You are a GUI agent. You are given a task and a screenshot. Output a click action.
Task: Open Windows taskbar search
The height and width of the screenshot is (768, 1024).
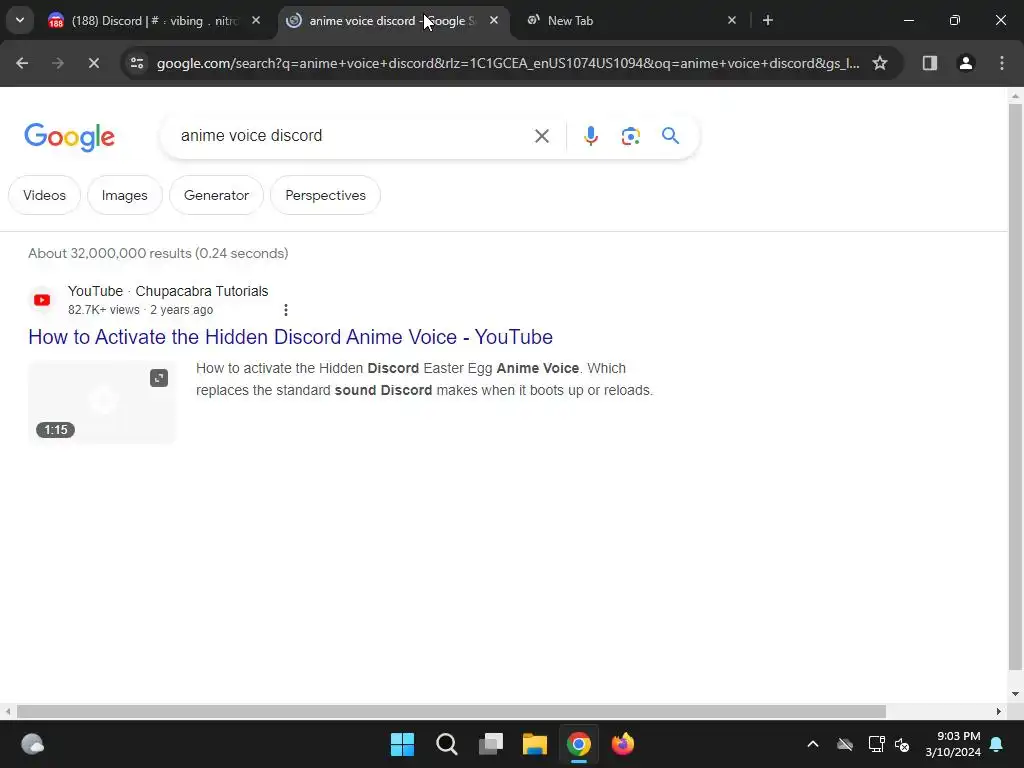coord(447,744)
